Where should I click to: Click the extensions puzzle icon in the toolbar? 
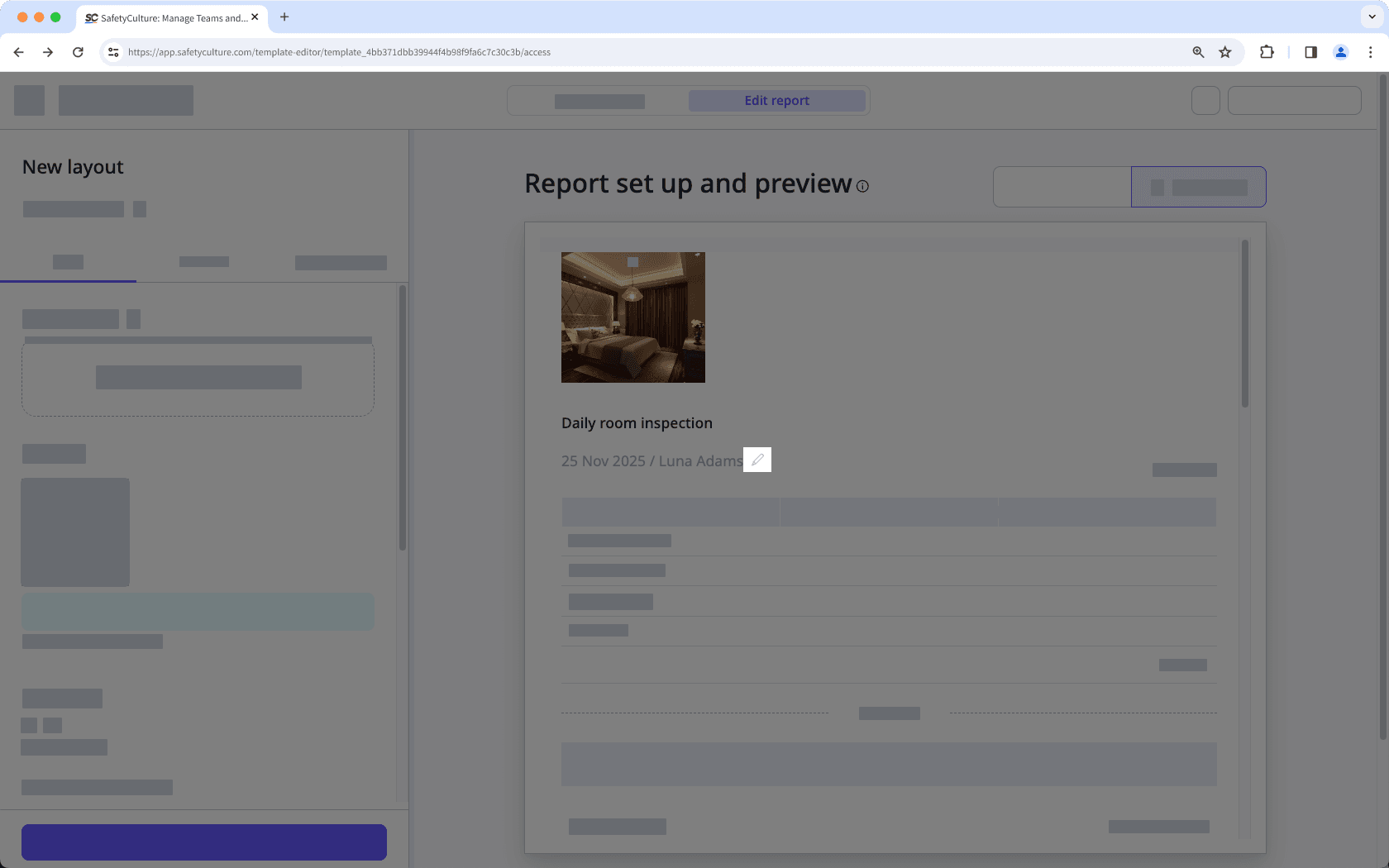point(1267,51)
